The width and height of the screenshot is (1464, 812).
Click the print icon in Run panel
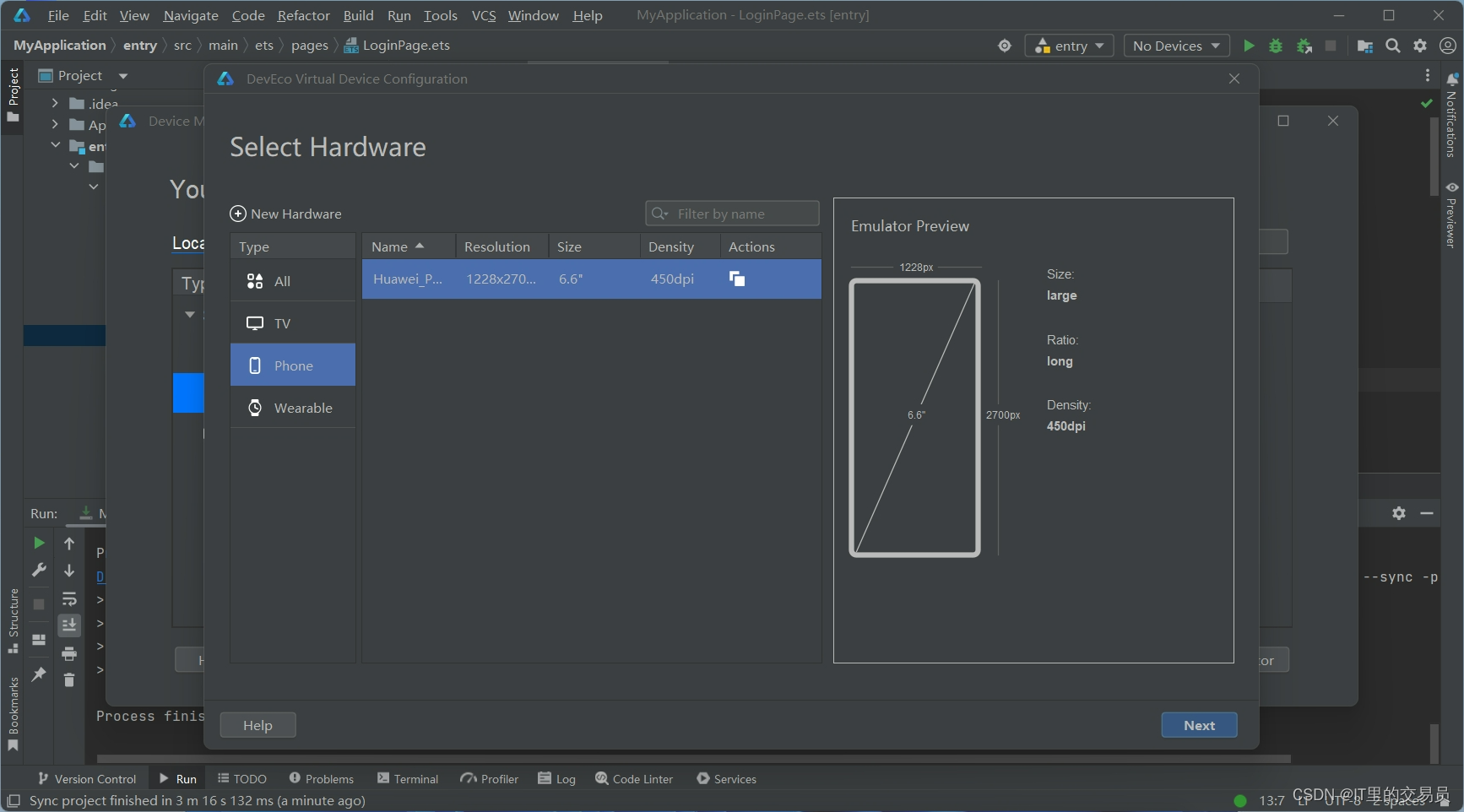(x=69, y=653)
